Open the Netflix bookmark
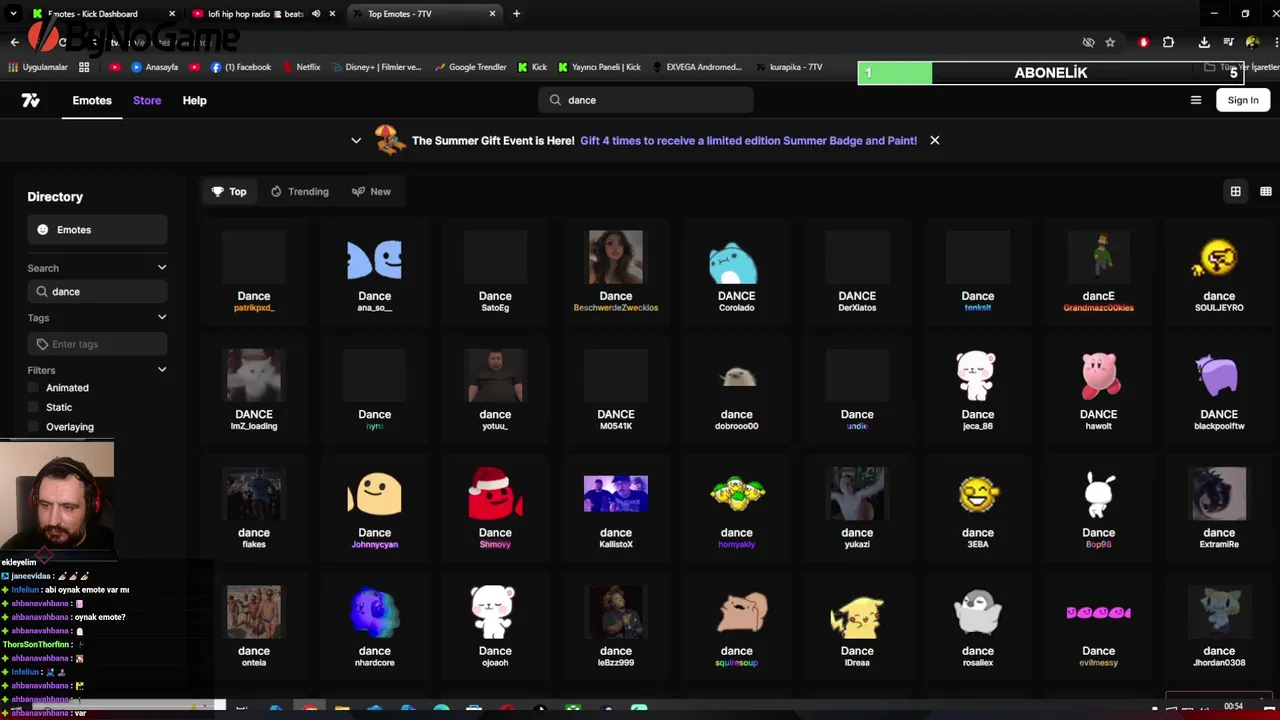 [301, 67]
